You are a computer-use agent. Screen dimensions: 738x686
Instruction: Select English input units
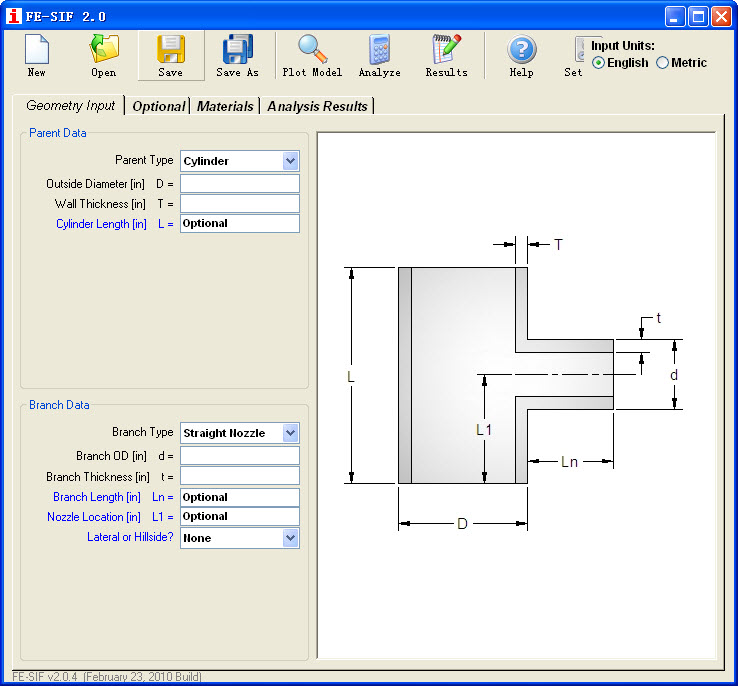[620, 63]
